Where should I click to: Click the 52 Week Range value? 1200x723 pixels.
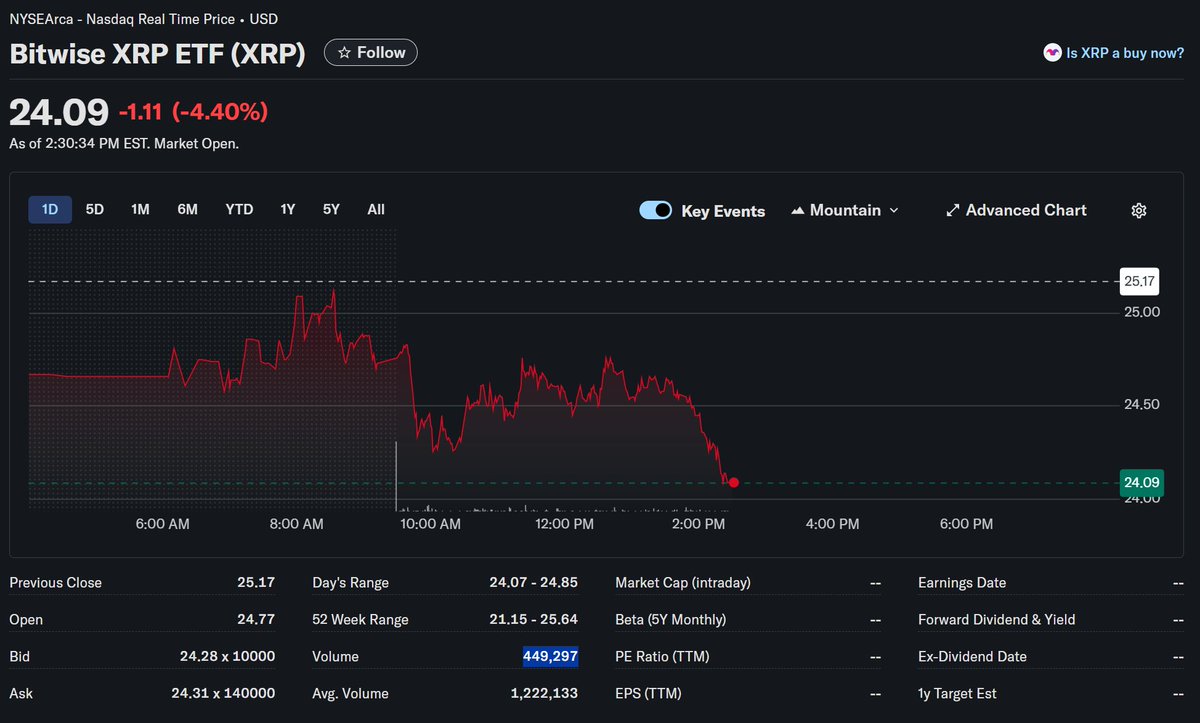click(534, 620)
